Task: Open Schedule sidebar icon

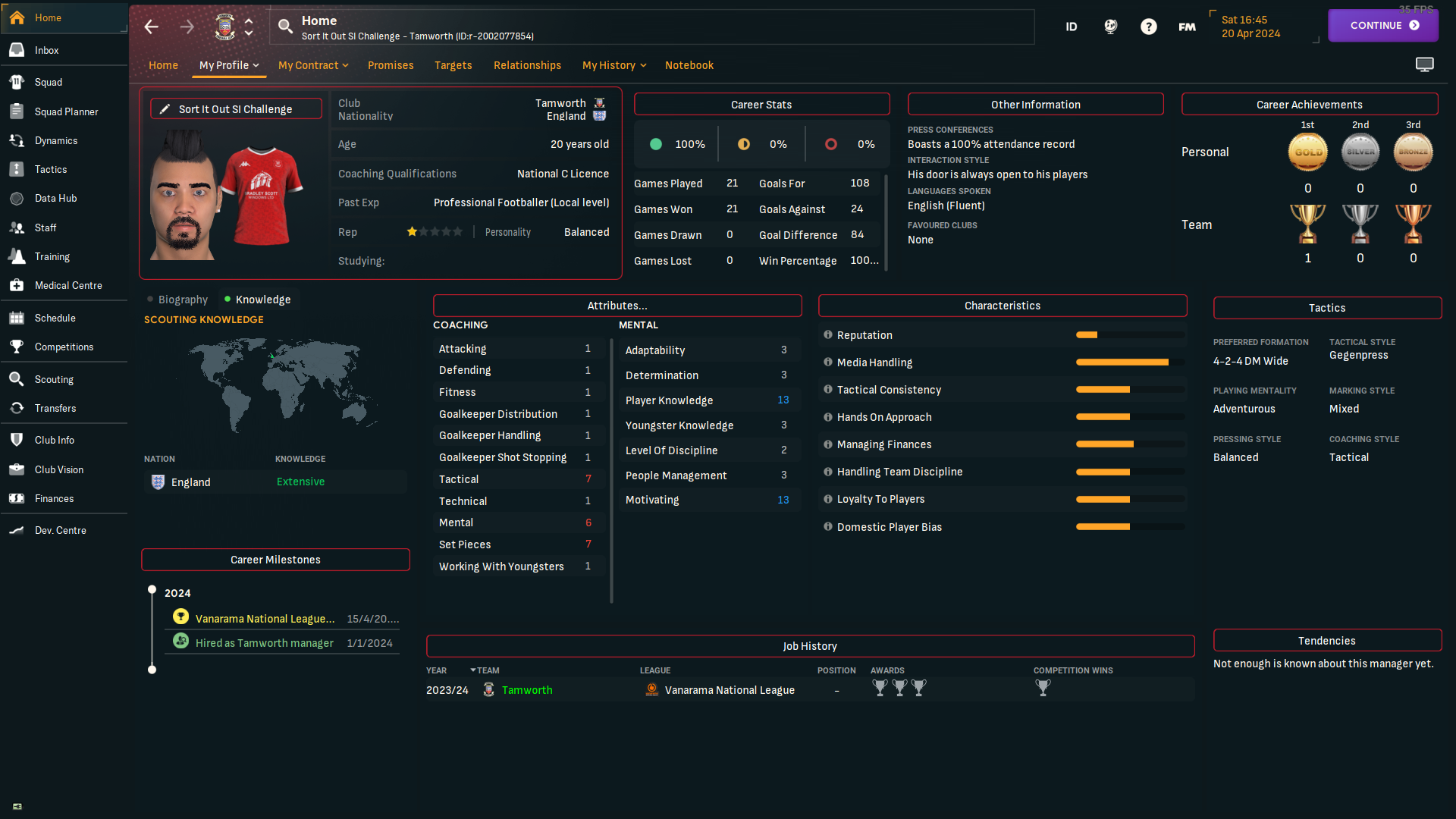Action: click(17, 318)
